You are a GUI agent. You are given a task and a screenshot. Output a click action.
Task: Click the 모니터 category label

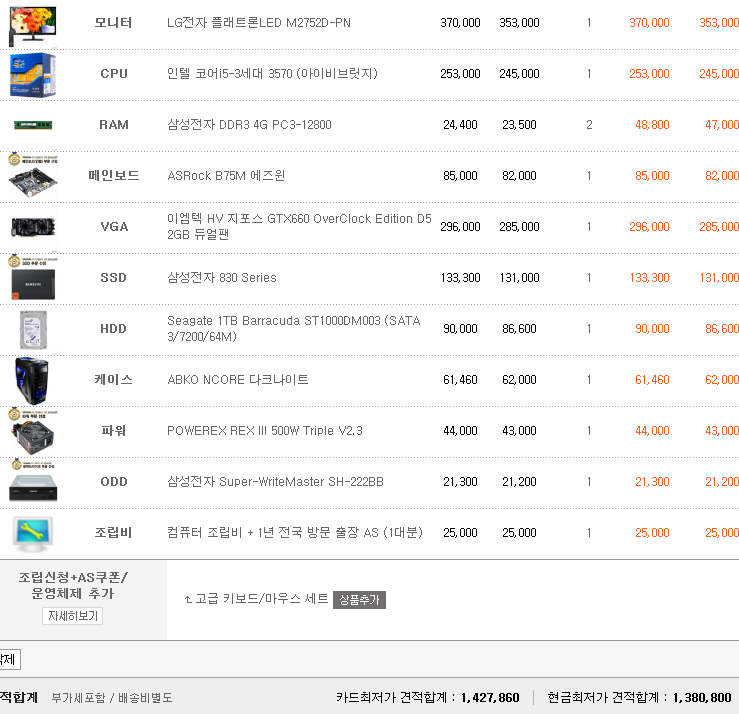113,23
